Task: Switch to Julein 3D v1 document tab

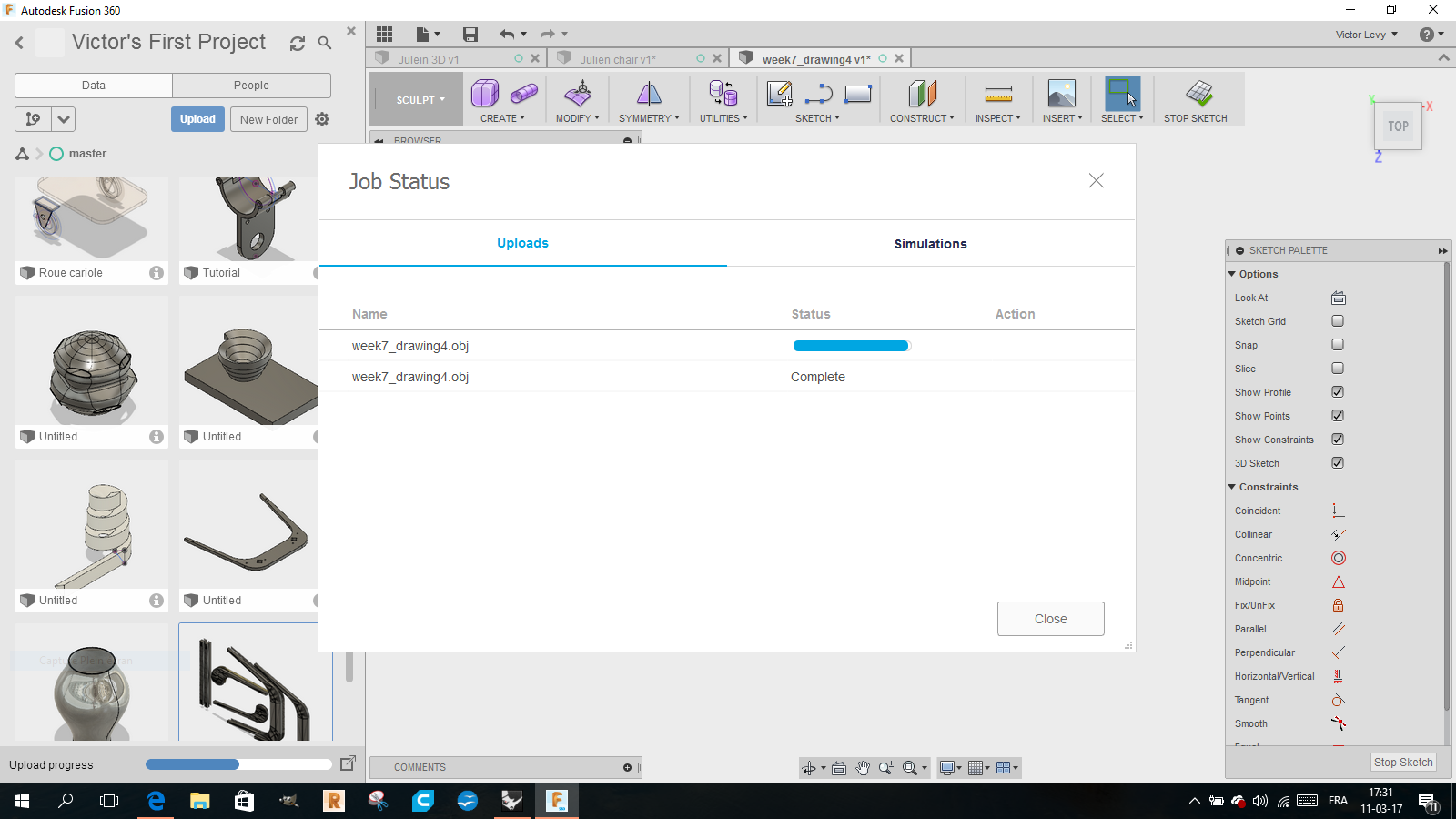Action: tap(458, 59)
